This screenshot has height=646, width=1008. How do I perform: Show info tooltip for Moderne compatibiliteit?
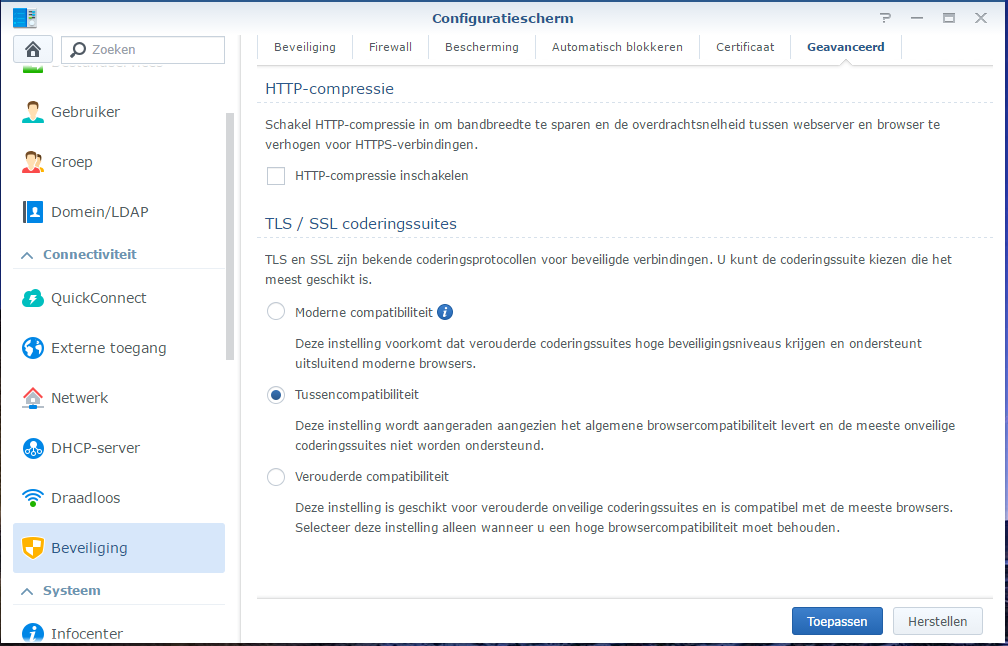point(445,312)
